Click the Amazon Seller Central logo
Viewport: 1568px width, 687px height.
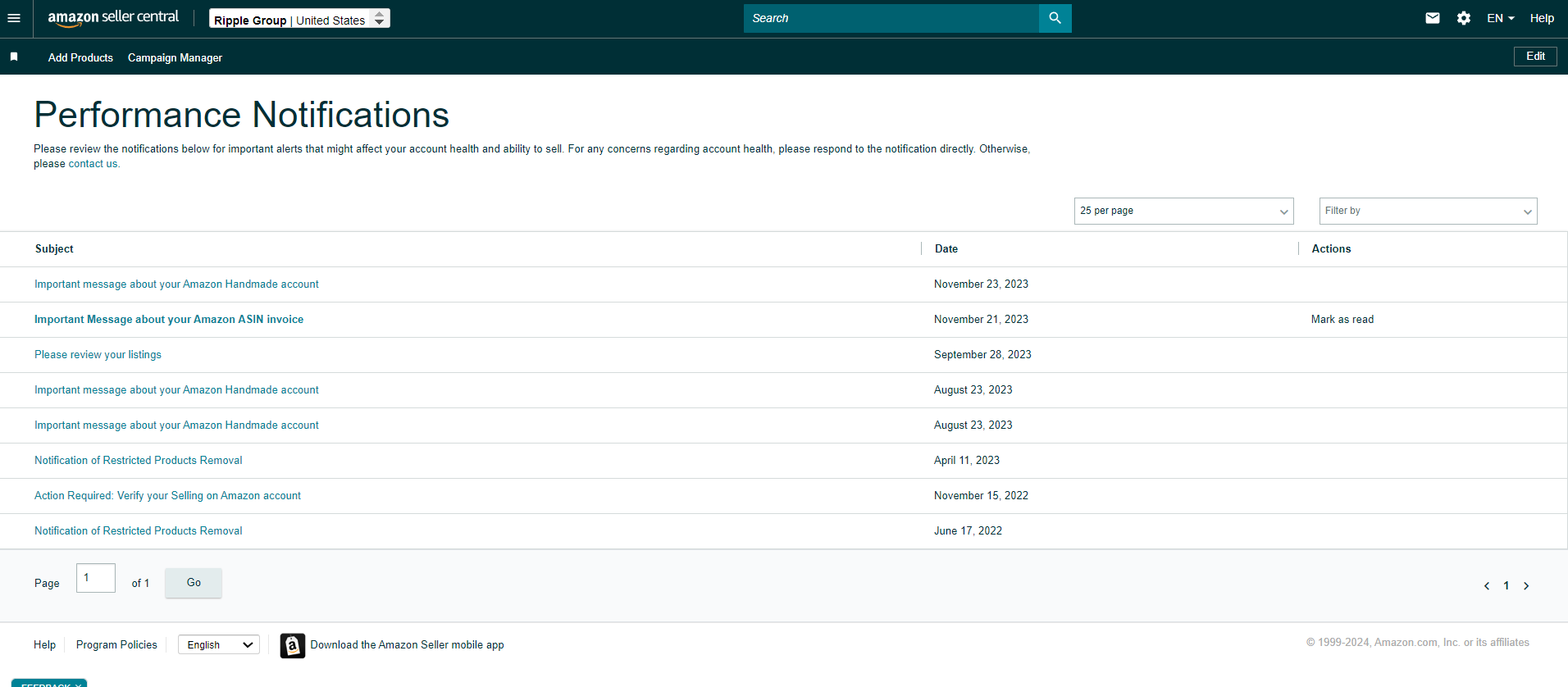(x=113, y=18)
